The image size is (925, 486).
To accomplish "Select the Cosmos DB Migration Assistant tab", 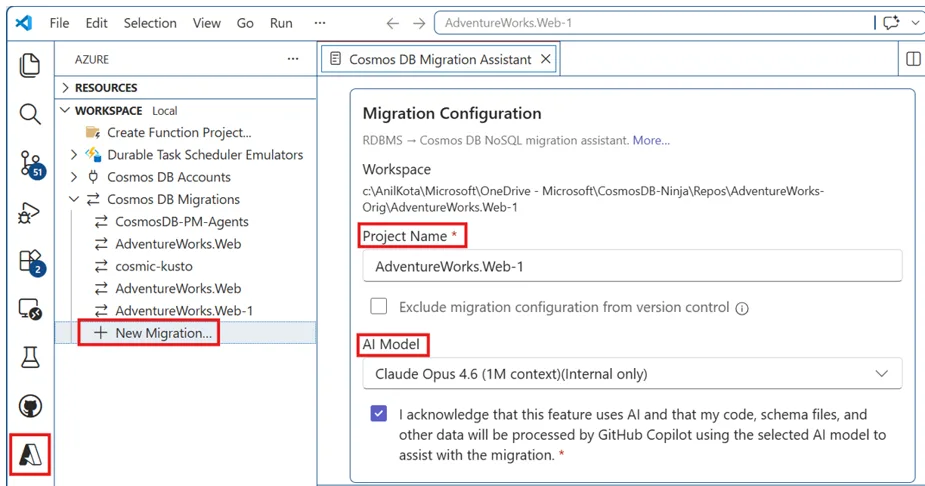I will click(x=439, y=60).
